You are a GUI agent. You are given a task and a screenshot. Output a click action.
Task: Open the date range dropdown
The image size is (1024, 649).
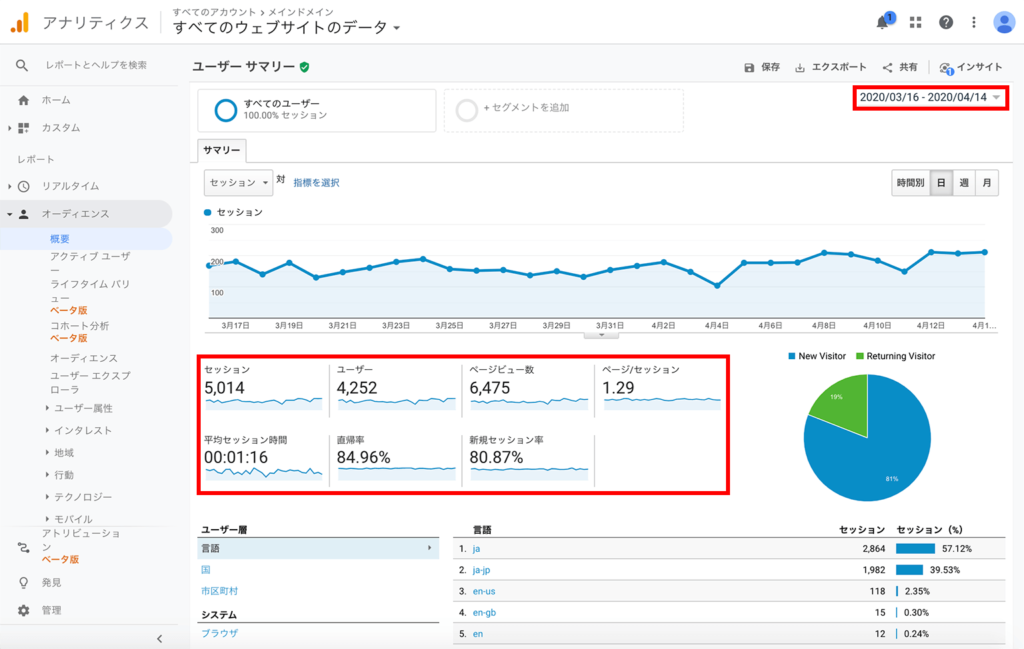[929, 97]
